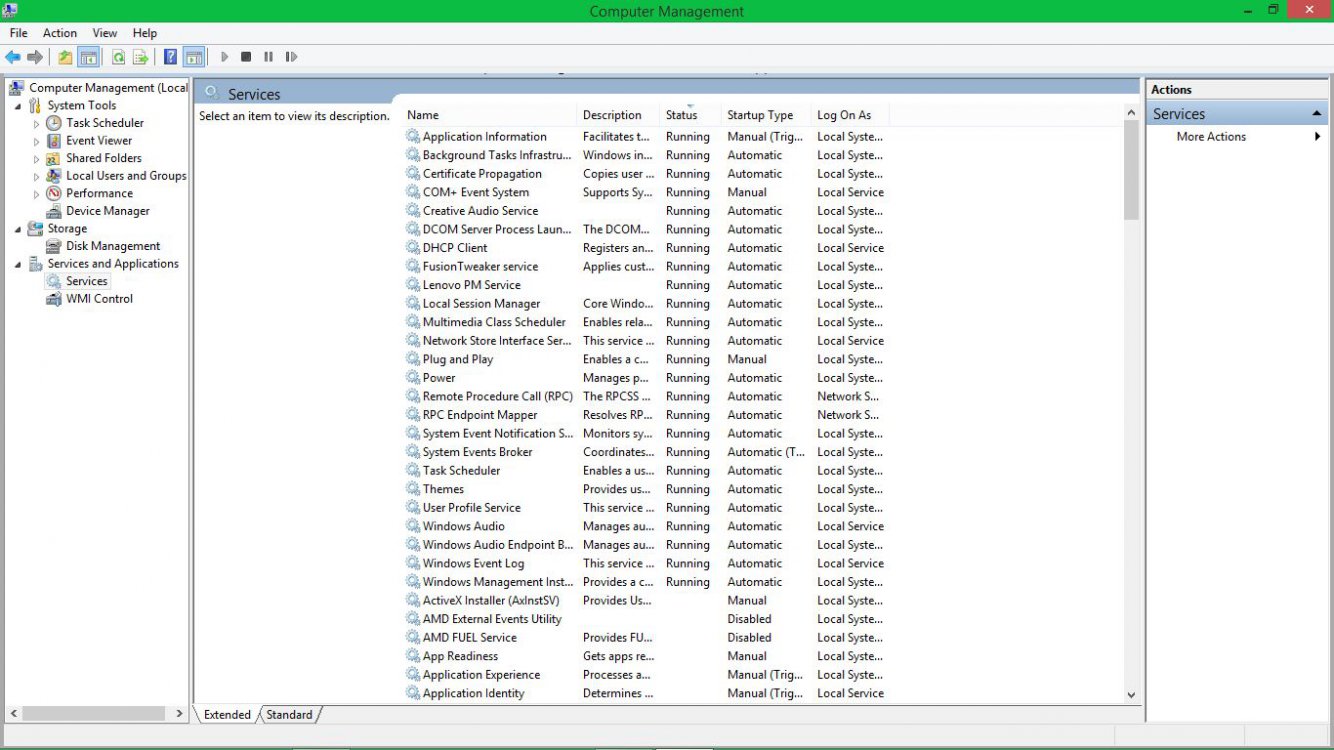Open the Action menu
Viewport: 1334px width, 750px height.
[60, 33]
